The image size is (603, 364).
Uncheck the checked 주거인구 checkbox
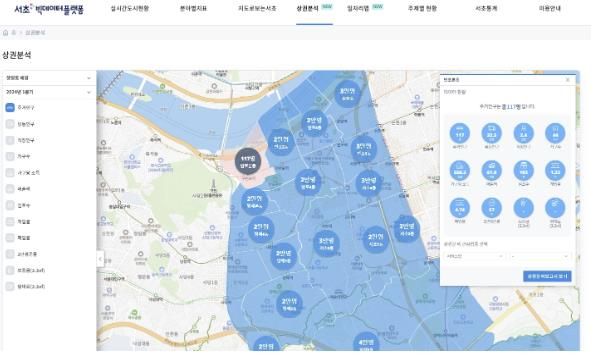10,108
